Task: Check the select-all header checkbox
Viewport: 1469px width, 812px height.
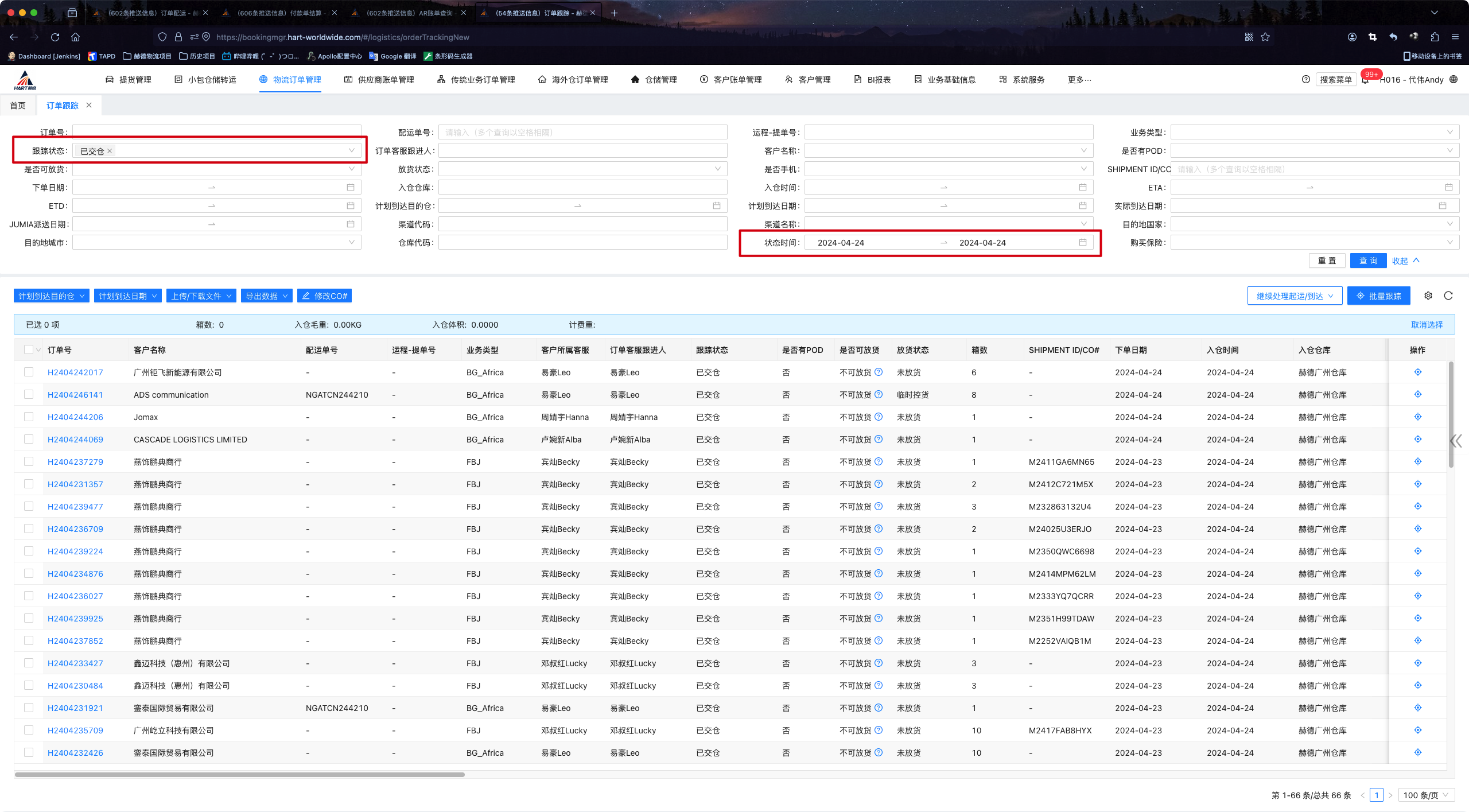Action: coord(29,349)
